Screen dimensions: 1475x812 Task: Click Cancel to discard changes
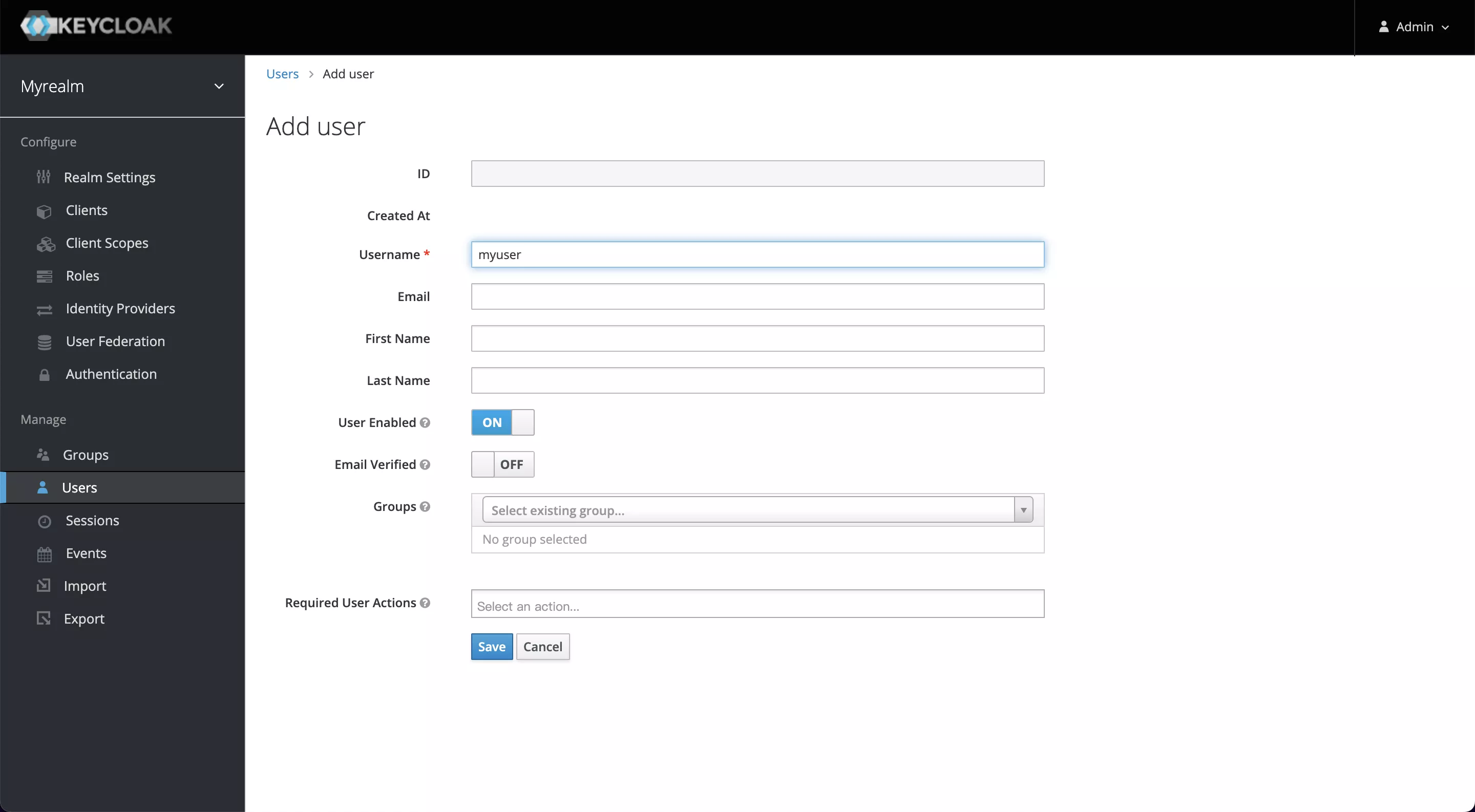(543, 646)
